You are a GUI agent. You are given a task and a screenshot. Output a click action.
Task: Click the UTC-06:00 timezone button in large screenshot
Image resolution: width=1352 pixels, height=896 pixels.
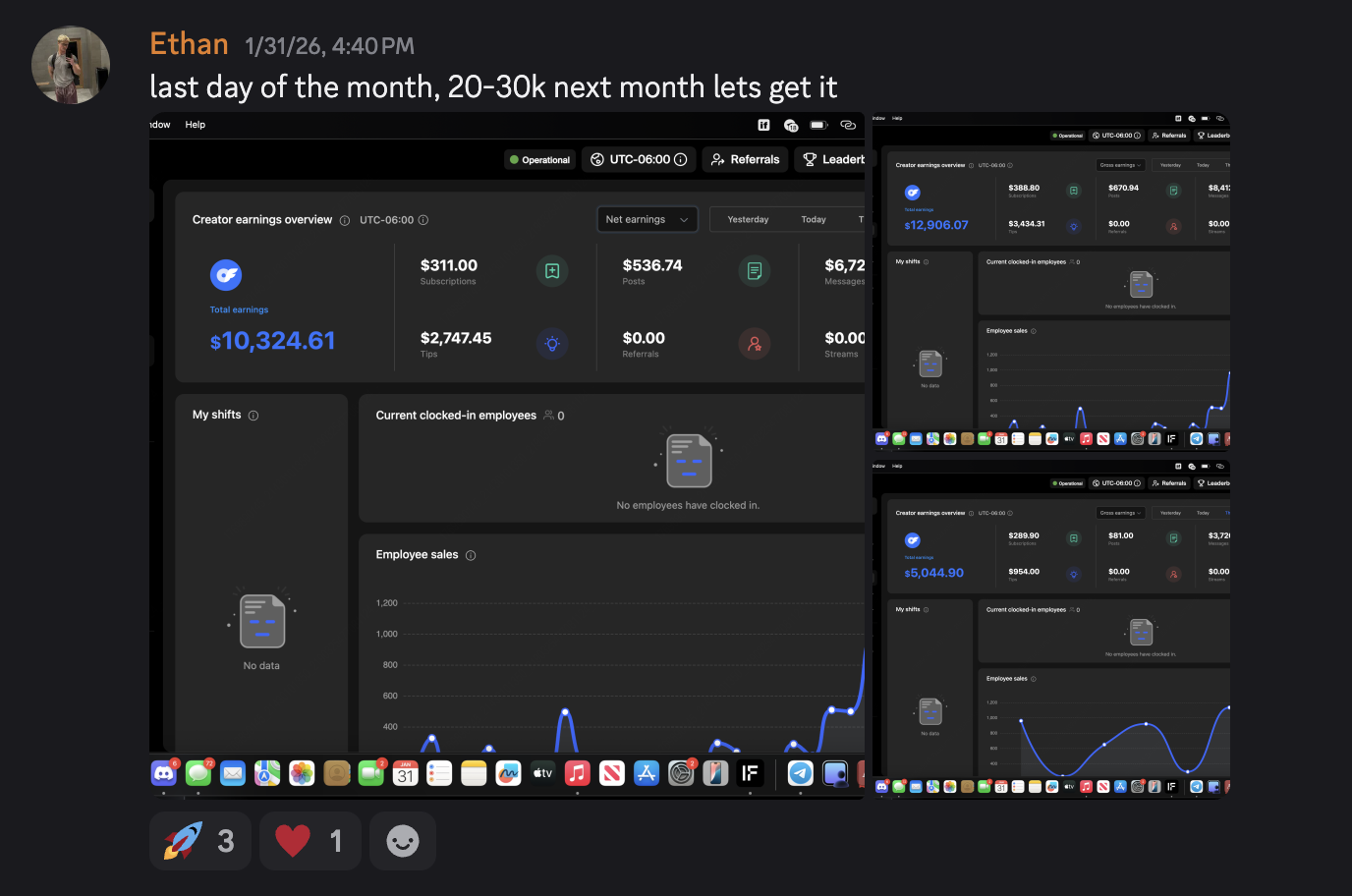tap(639, 159)
